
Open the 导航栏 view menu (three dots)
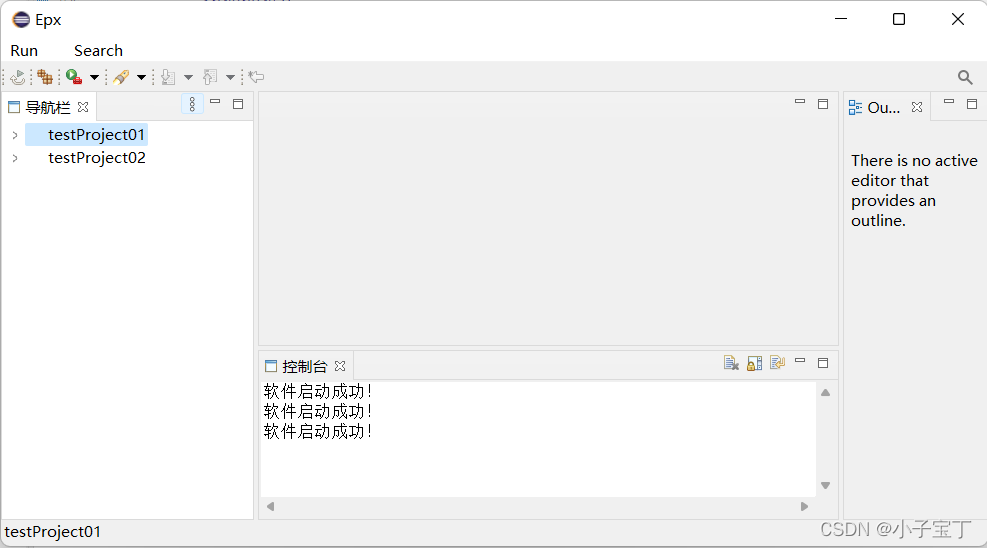click(x=192, y=104)
